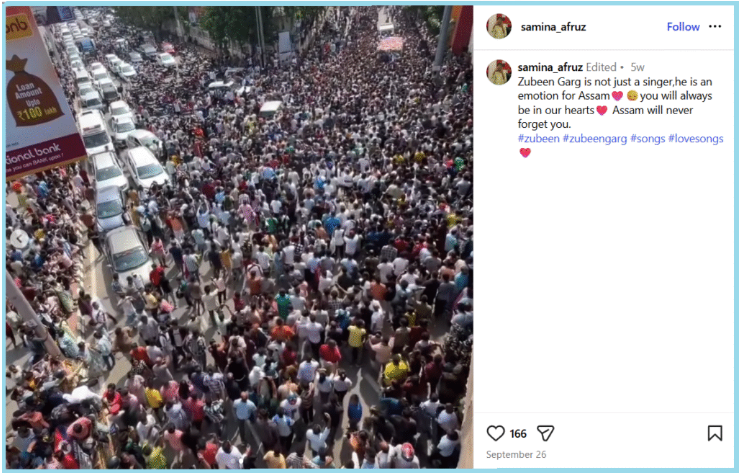
Task: Open the #zubeen hashtag
Action: (538, 139)
